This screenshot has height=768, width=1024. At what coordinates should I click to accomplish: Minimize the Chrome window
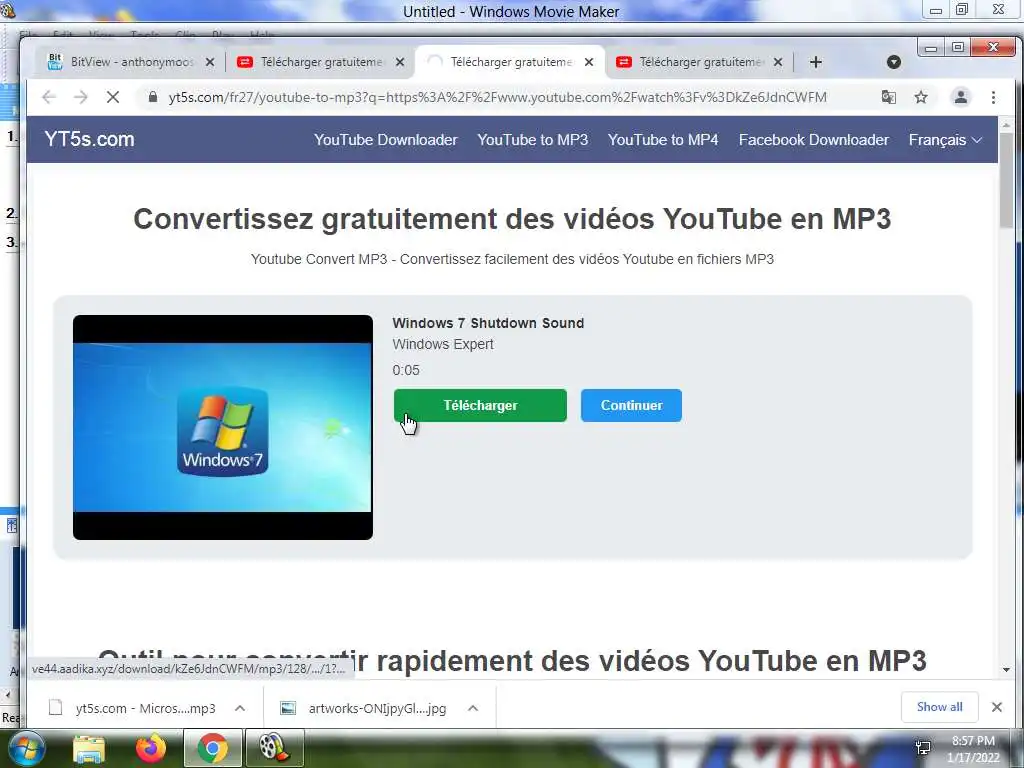931,48
